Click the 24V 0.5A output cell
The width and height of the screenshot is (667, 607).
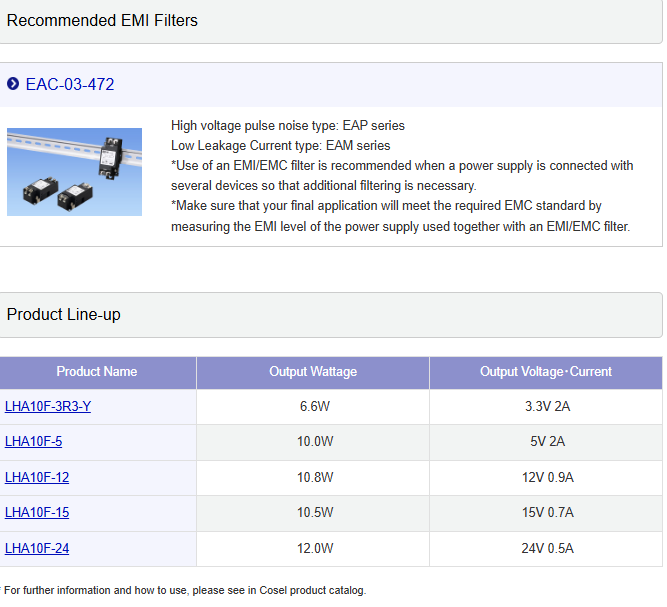[546, 548]
